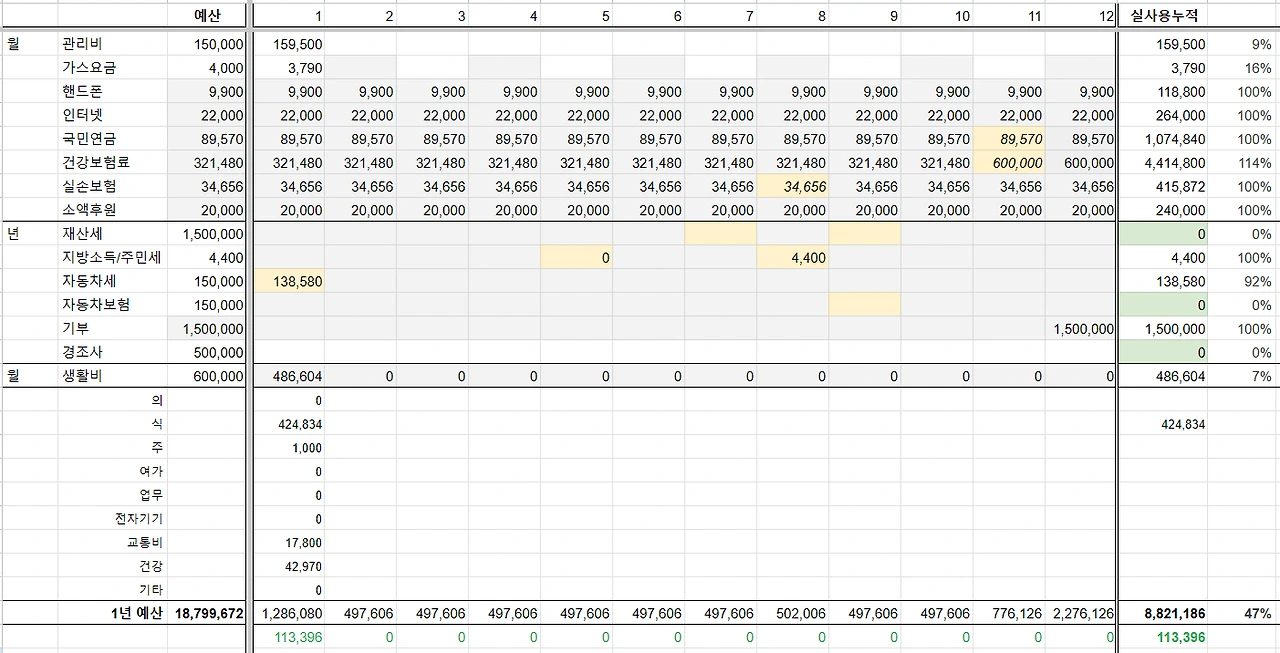
Task: Select the 776,126 month 11 total
Action: (1009, 613)
